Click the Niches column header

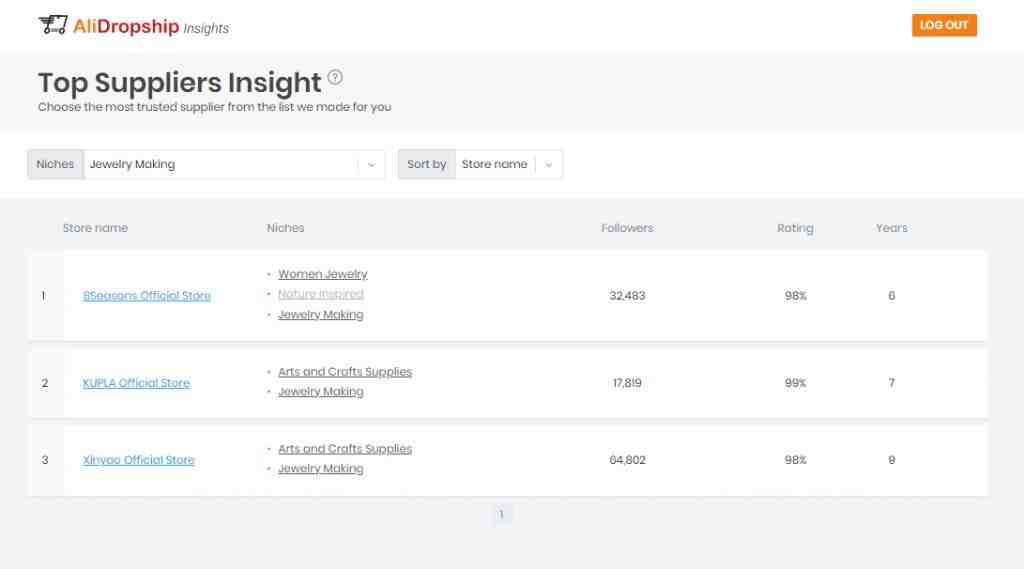[x=285, y=228]
